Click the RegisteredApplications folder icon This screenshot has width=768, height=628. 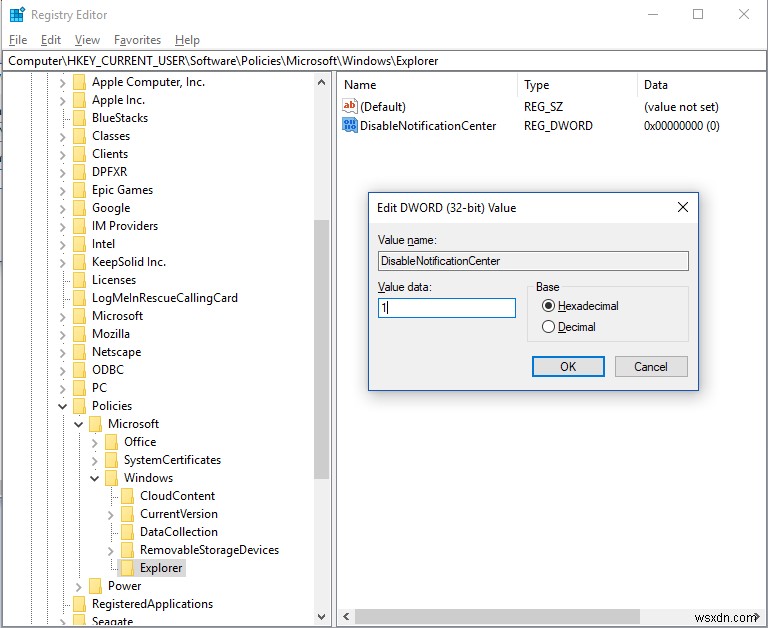(x=79, y=604)
